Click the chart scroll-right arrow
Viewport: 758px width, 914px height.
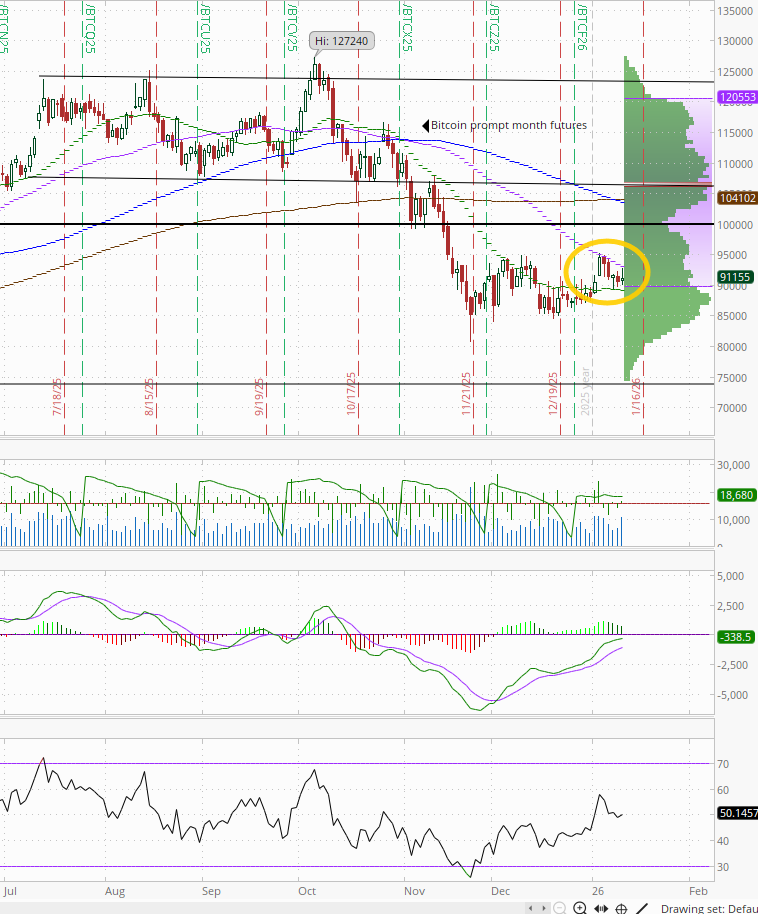point(543,908)
